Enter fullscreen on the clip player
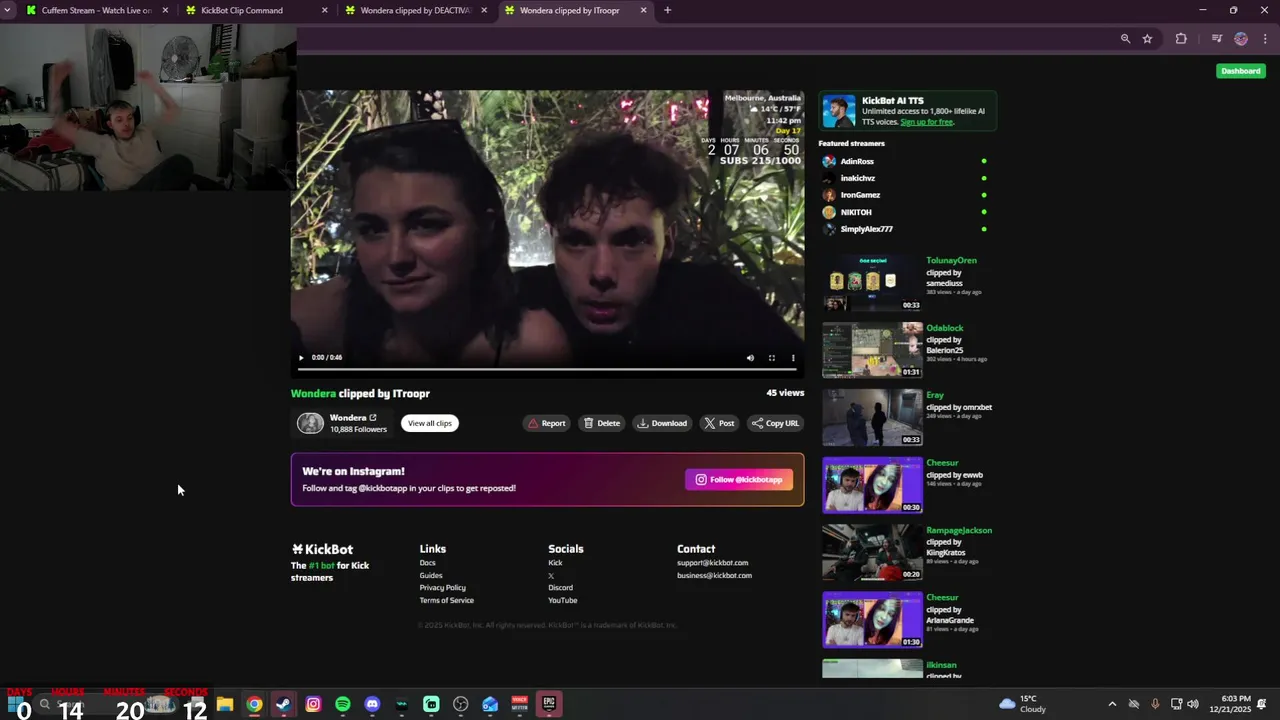The height and width of the screenshot is (720, 1280). [x=772, y=357]
